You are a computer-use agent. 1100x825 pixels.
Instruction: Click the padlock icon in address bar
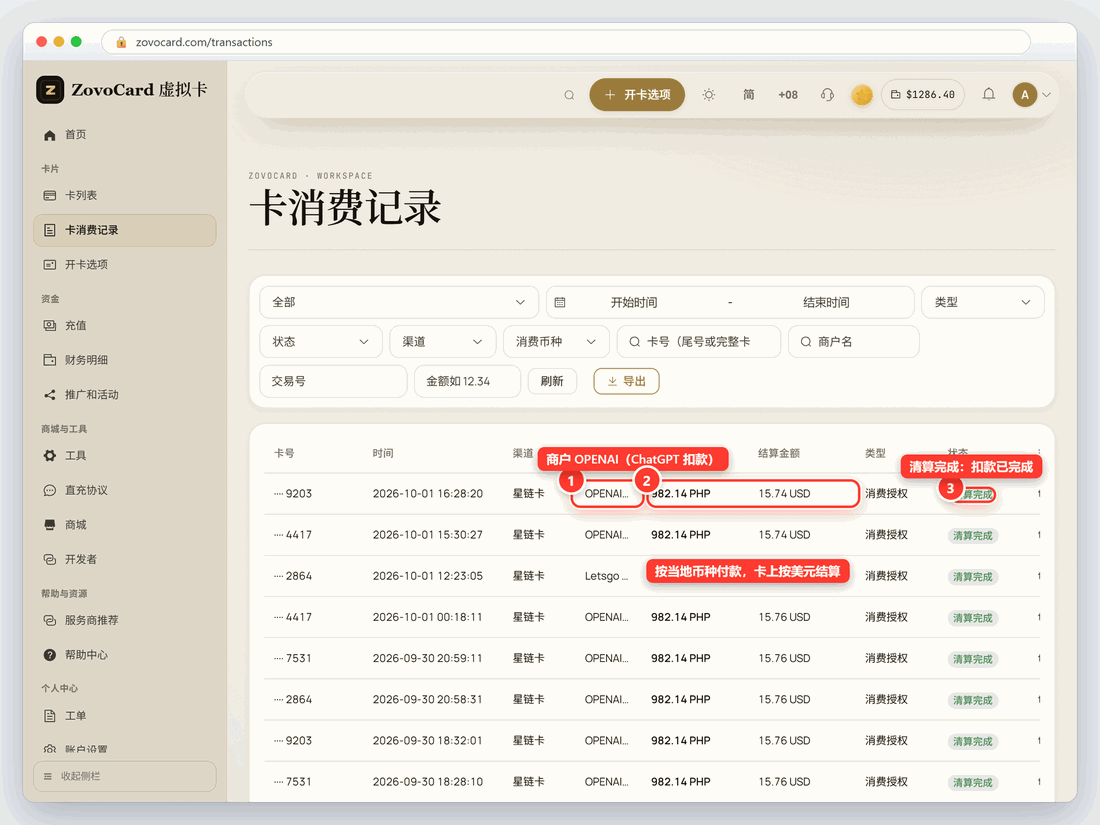pyautogui.click(x=121, y=42)
